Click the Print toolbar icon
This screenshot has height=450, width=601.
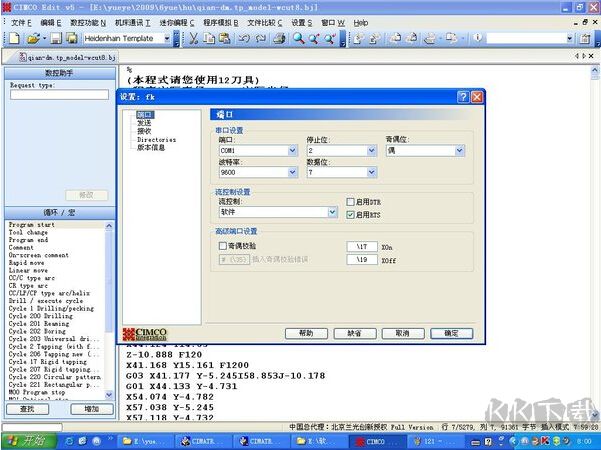(x=279, y=38)
